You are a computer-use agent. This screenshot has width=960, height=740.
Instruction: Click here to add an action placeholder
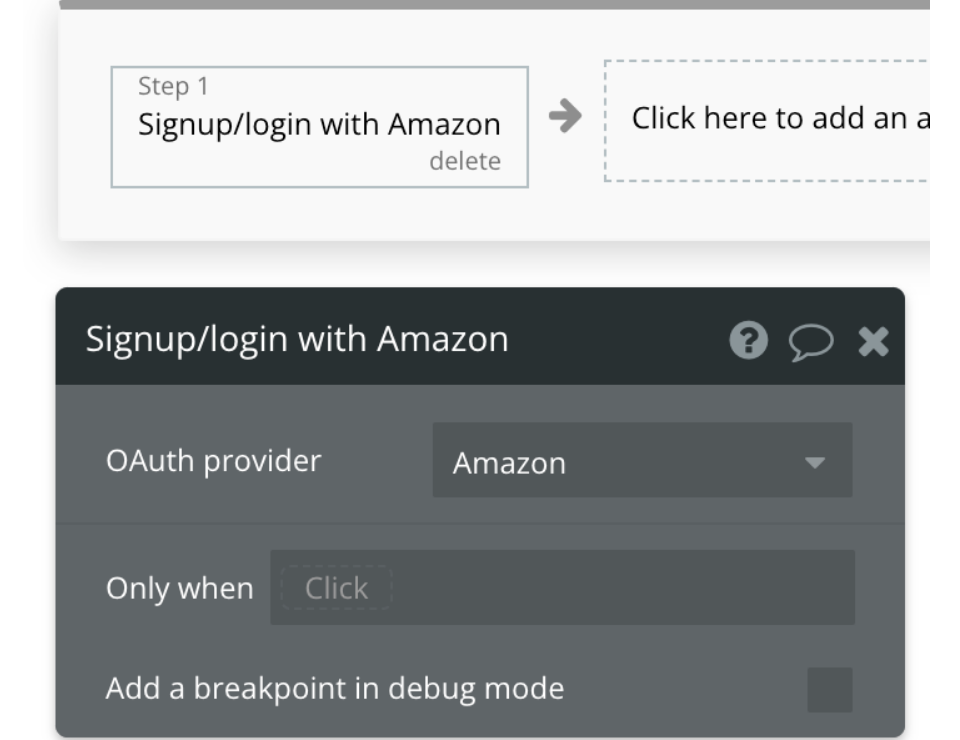tap(767, 121)
